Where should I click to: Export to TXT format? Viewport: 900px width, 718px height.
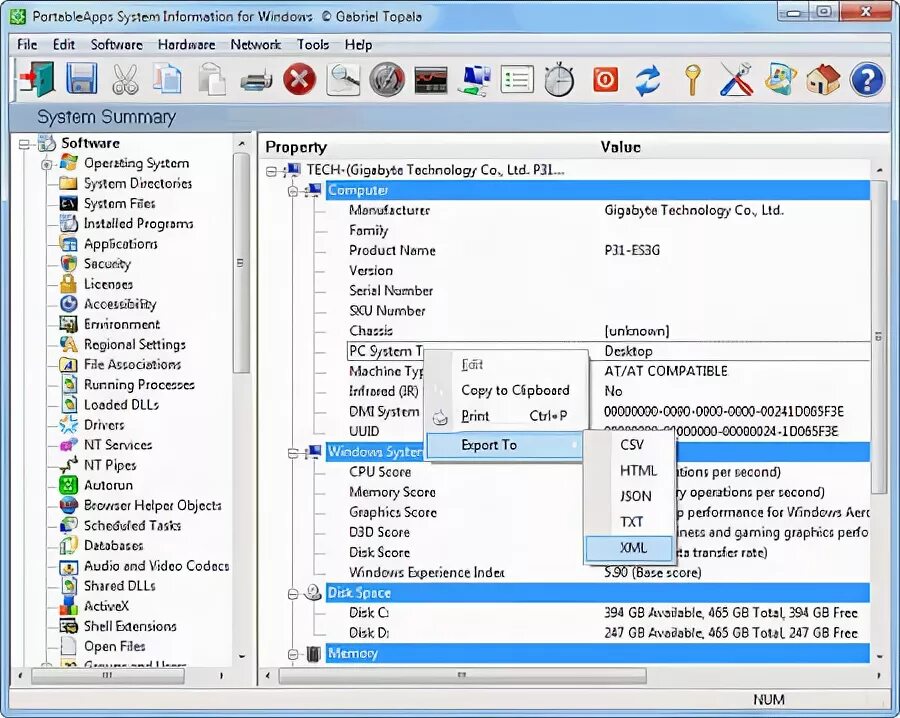pos(629,522)
